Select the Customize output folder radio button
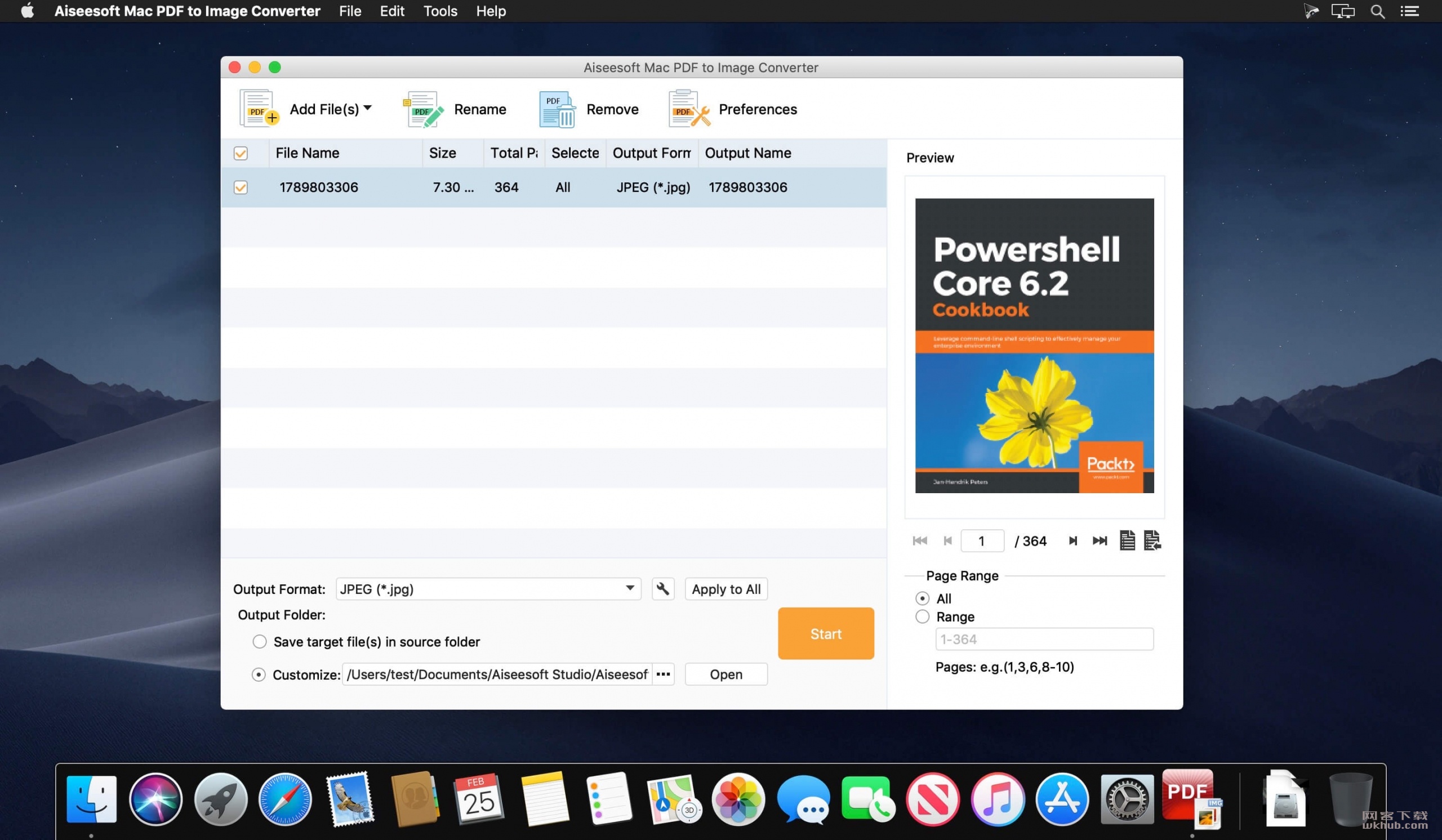The height and width of the screenshot is (840, 1442). [x=259, y=674]
